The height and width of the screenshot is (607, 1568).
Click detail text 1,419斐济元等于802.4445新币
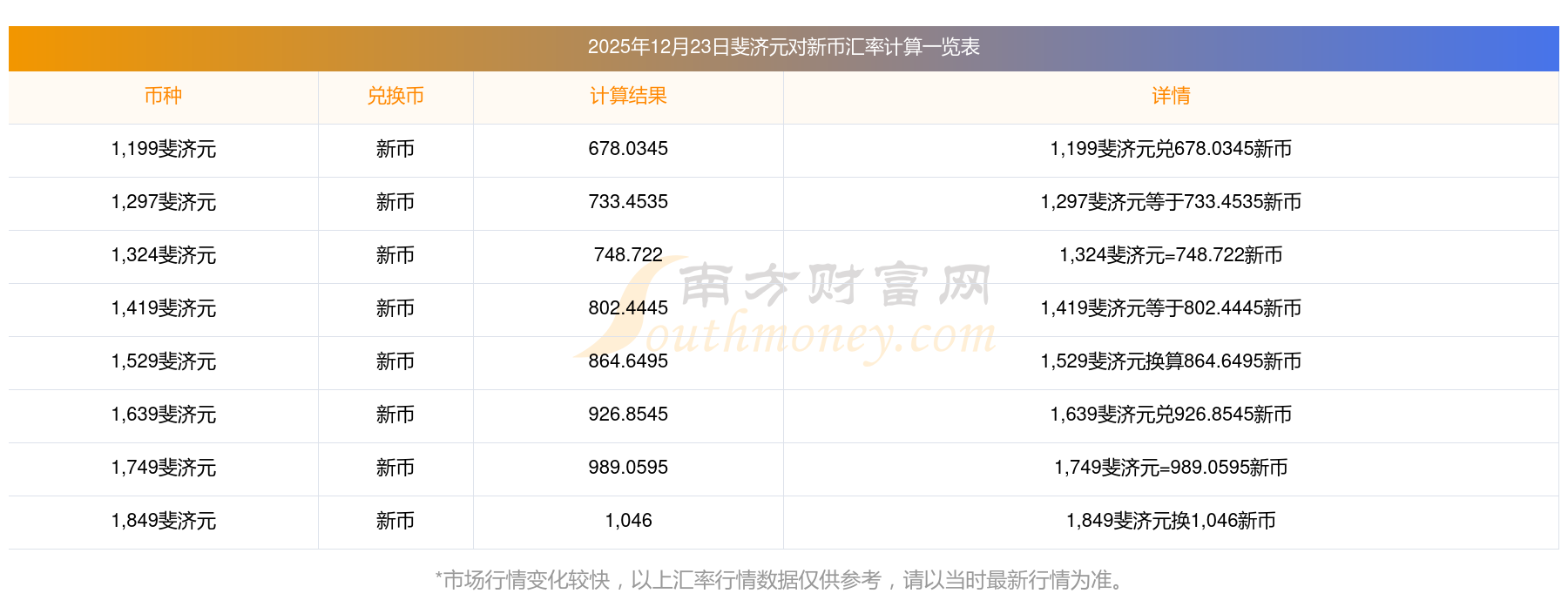[1171, 308]
